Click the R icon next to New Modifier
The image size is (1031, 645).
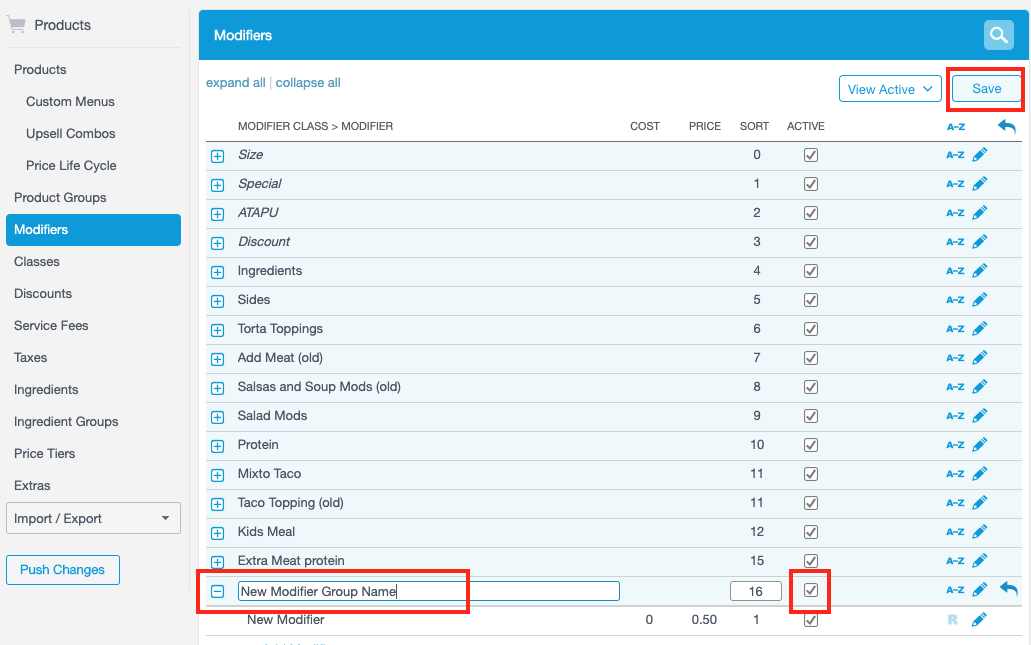(x=955, y=619)
